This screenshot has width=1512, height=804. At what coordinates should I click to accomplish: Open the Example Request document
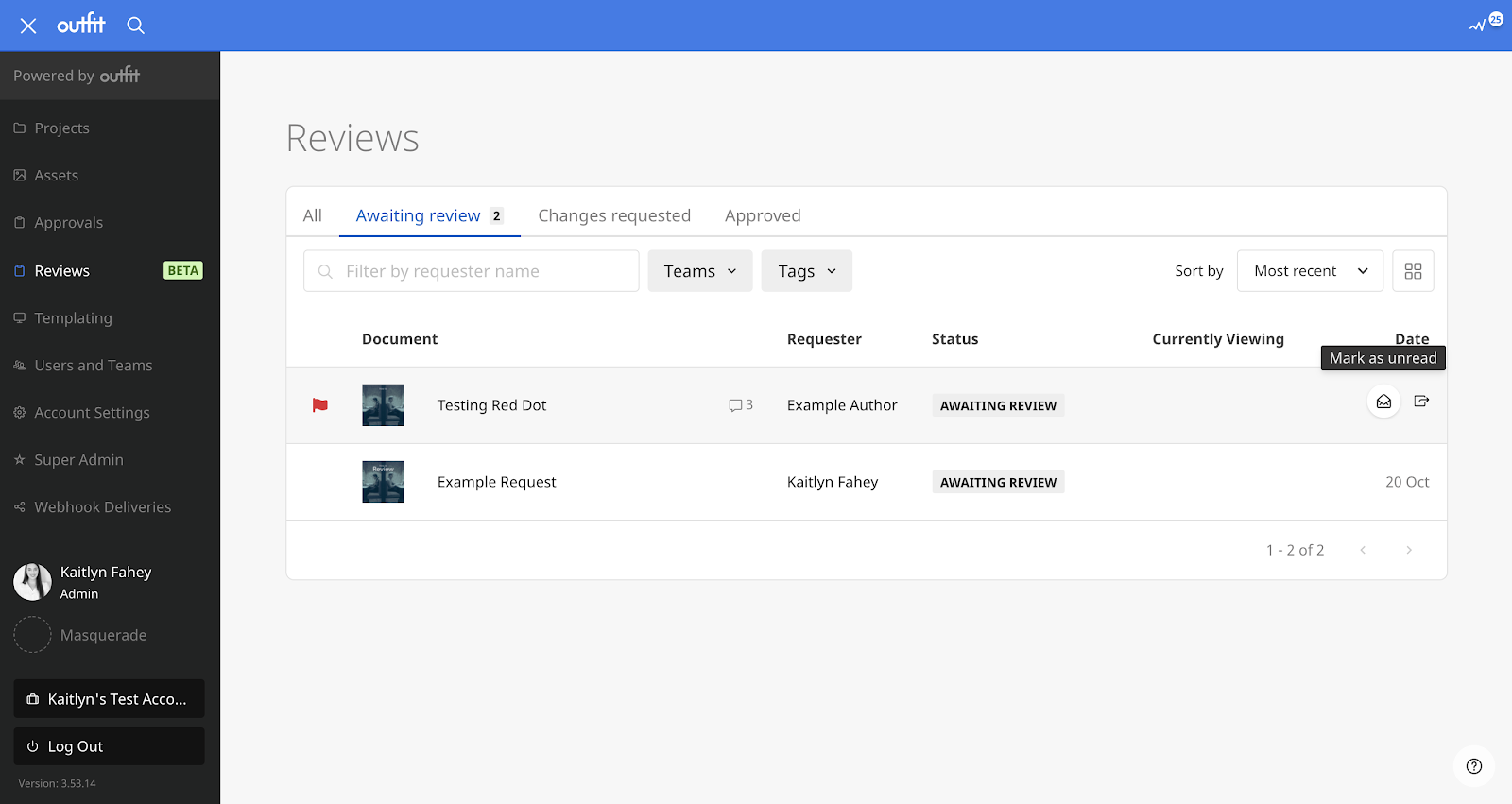[497, 482]
